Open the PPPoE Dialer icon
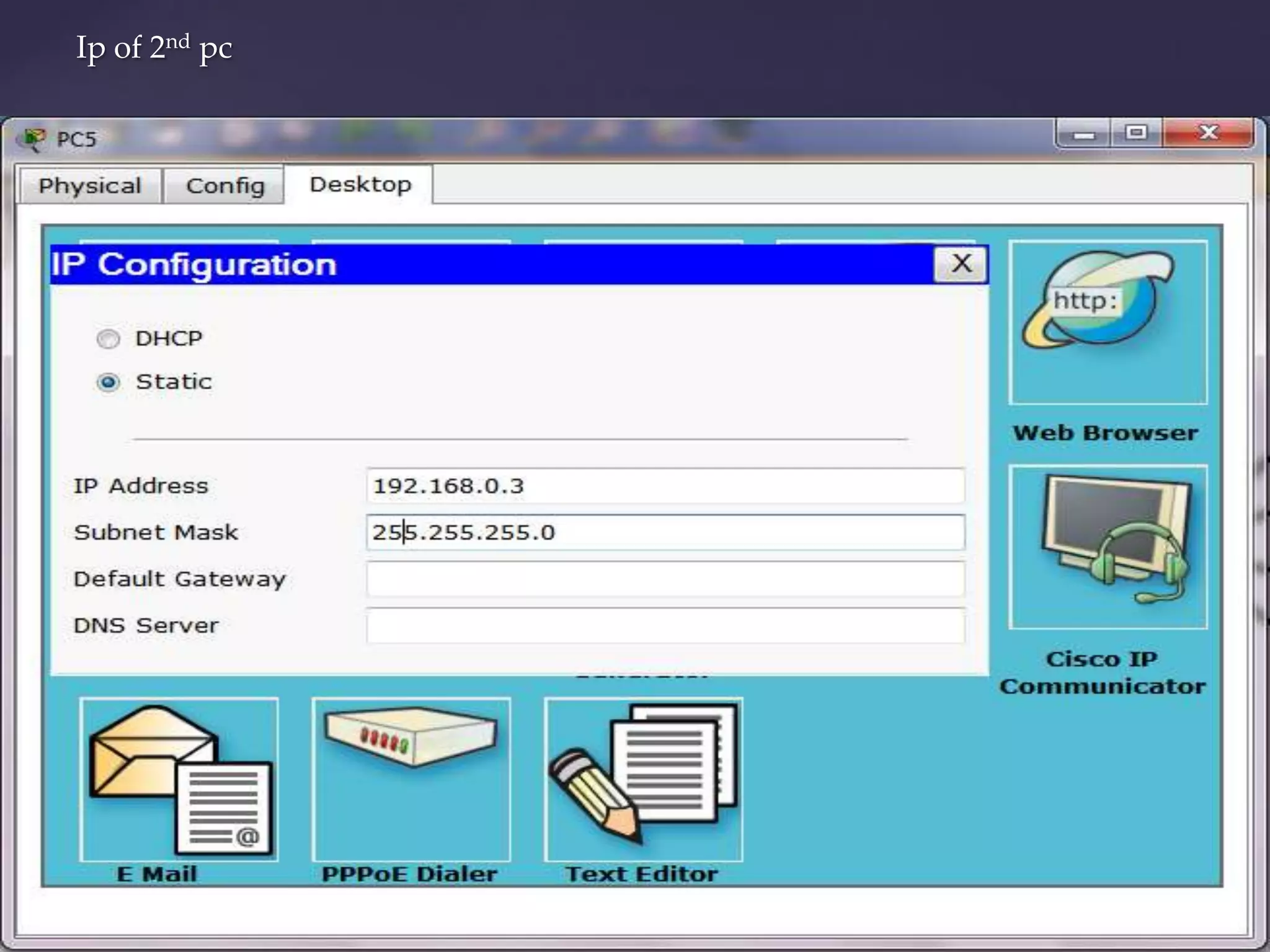This screenshot has height=952, width=1270. (411, 780)
